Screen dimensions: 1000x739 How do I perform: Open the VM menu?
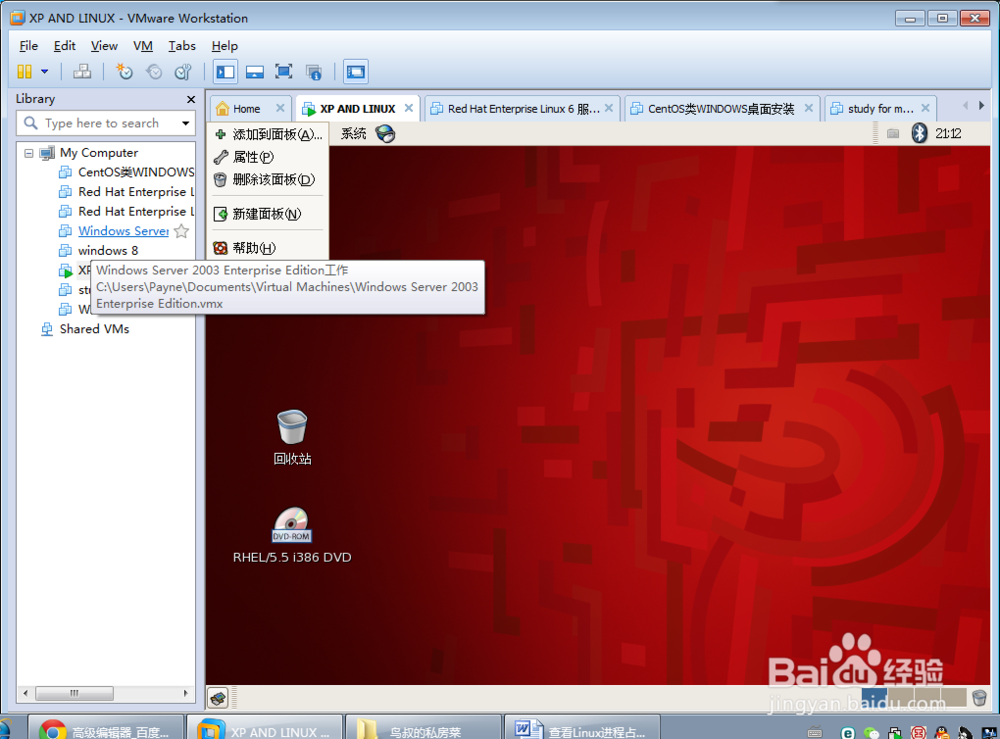143,46
